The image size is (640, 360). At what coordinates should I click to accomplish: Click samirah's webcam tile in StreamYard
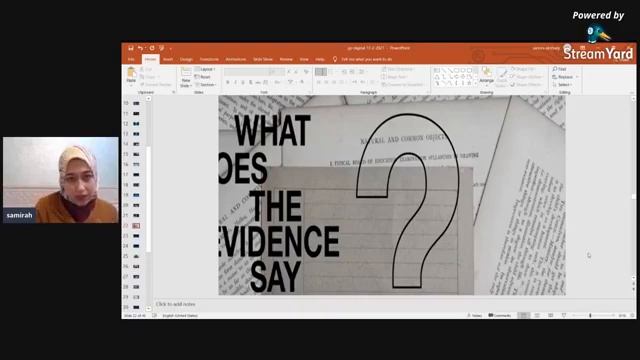(x=60, y=180)
